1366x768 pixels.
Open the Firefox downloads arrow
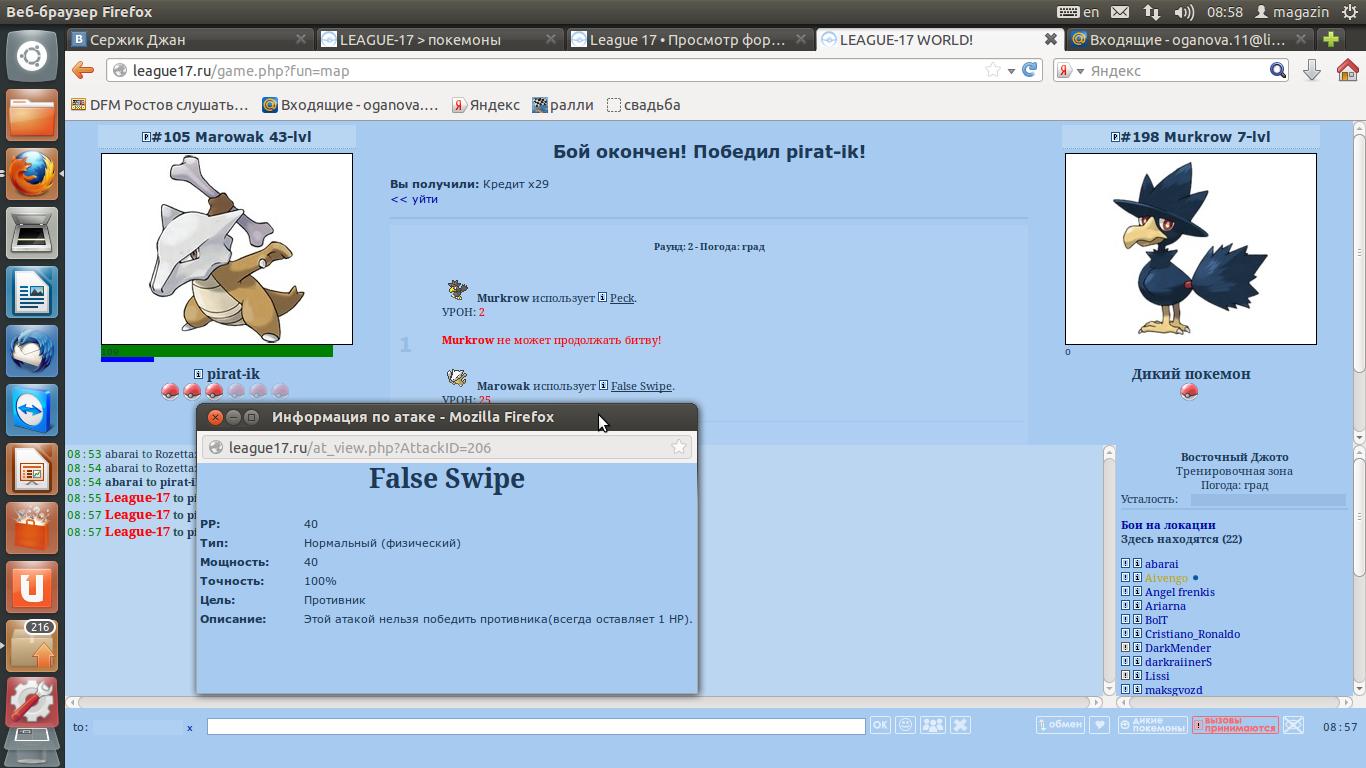(1312, 70)
